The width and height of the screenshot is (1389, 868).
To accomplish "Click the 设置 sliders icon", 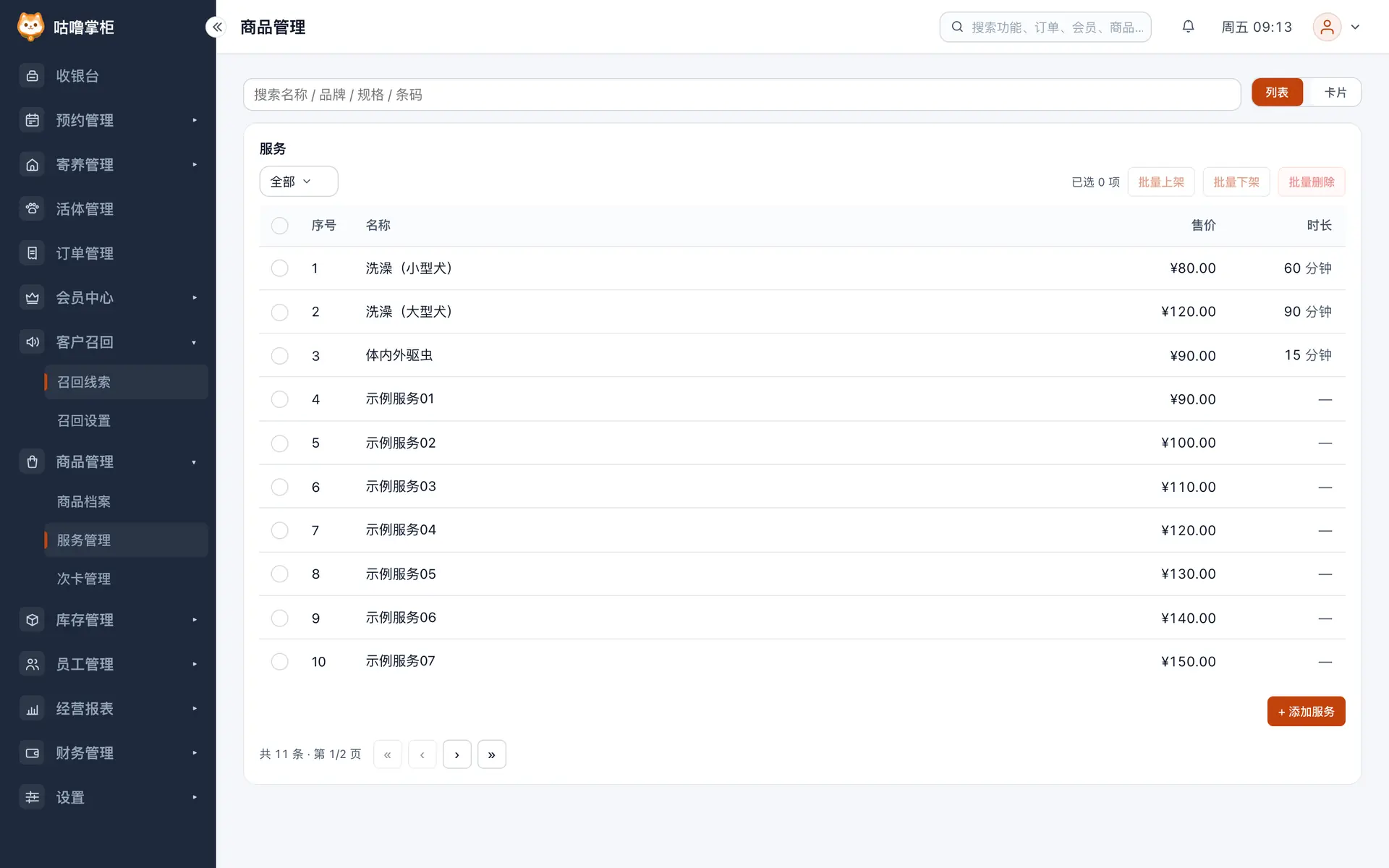I will (x=32, y=797).
